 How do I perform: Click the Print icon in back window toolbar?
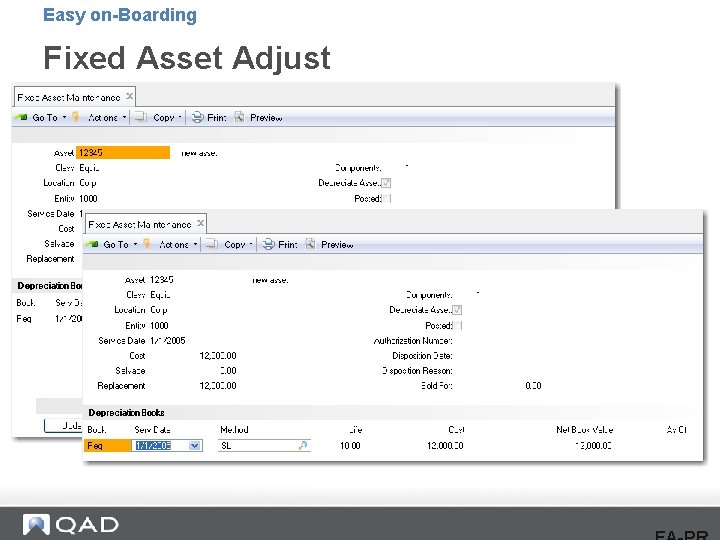[197, 118]
